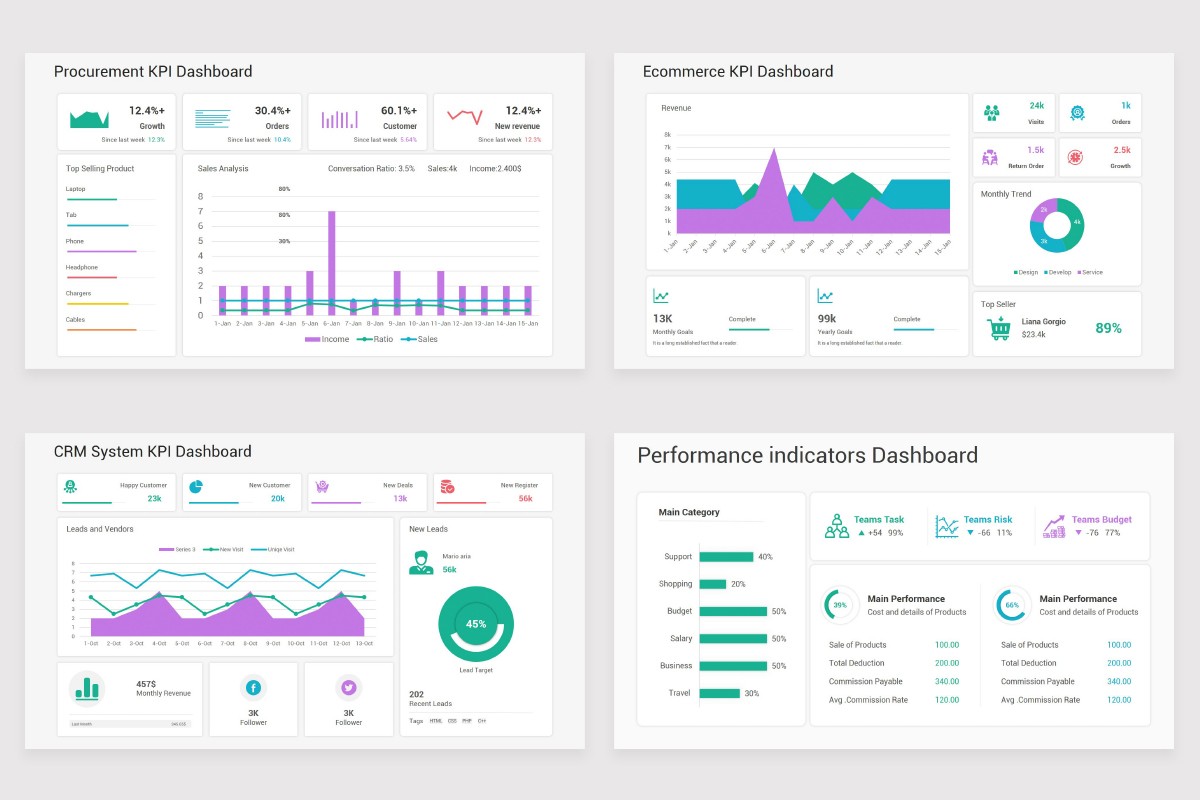Click the Visits people icon
Image resolution: width=1200 pixels, height=800 pixels.
coord(991,112)
